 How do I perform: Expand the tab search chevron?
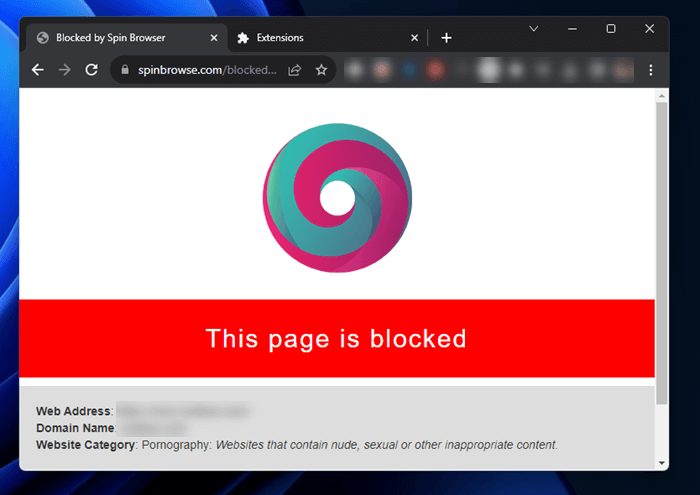(534, 29)
